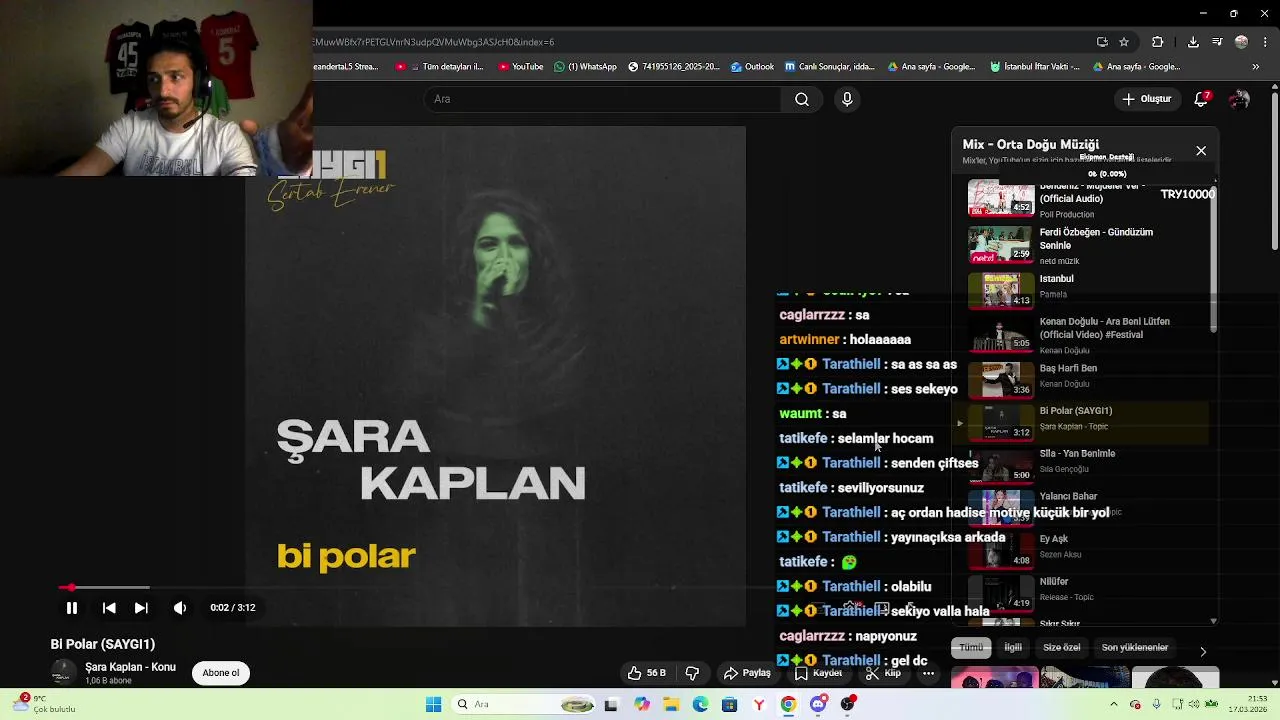Open the YouTube bookmark
1280x720 pixels.
pyautogui.click(x=520, y=67)
